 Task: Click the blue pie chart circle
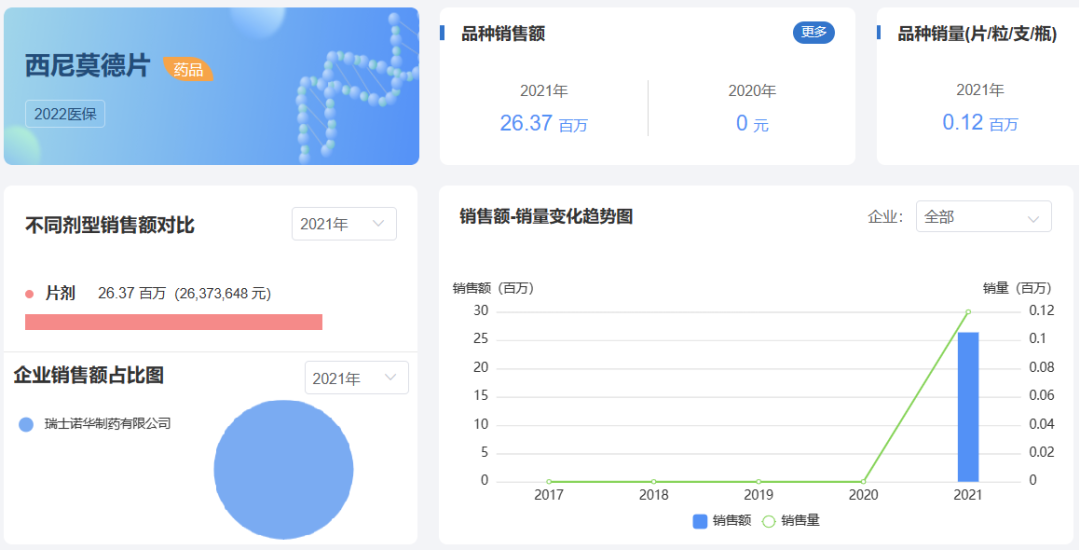click(284, 469)
